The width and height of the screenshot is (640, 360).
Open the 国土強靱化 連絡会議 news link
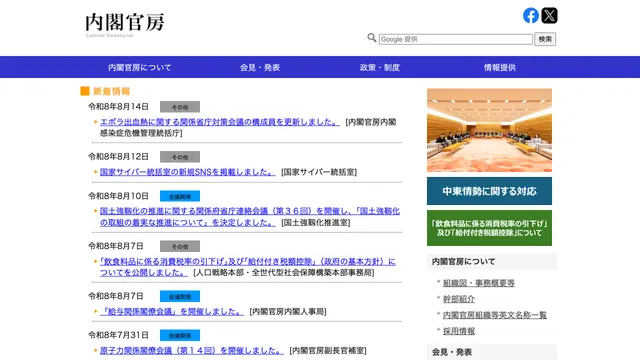pos(250,216)
